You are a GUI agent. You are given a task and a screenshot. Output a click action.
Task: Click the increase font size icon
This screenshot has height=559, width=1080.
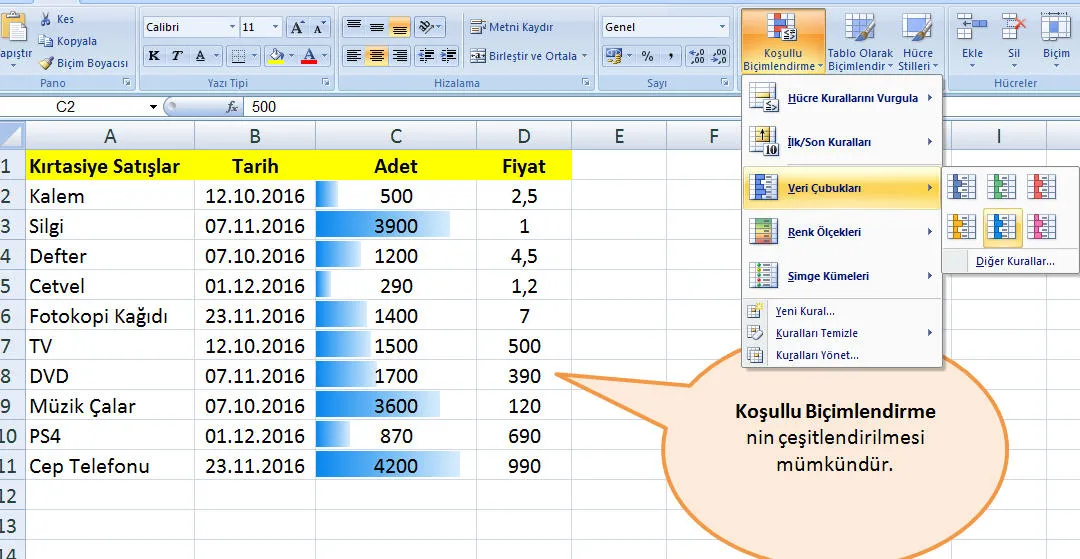(298, 27)
